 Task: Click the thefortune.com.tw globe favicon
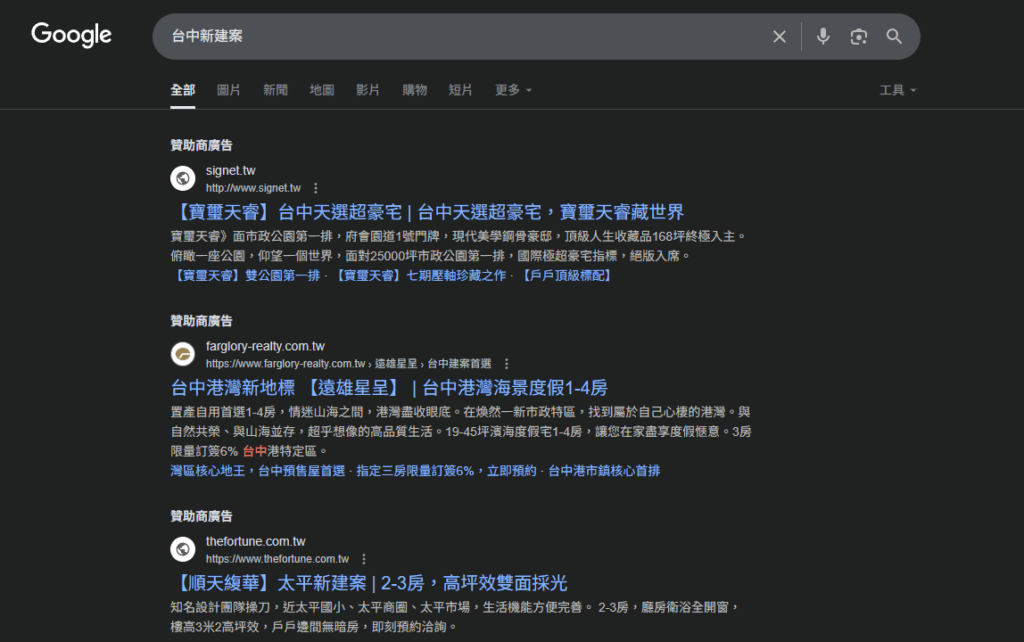(x=183, y=549)
